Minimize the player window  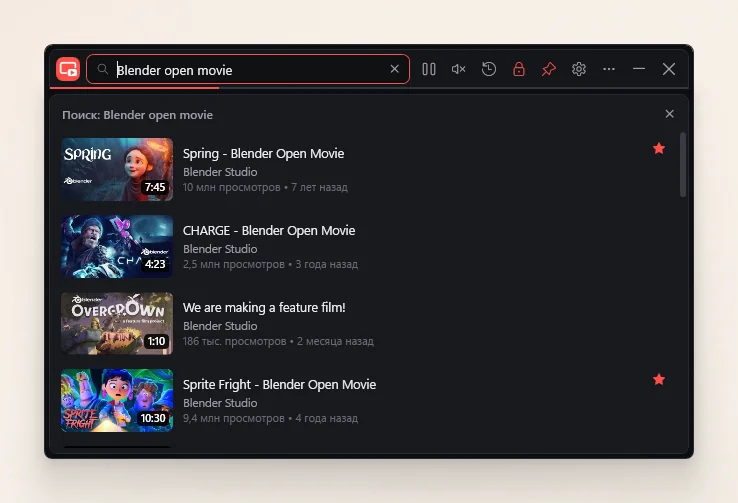639,69
